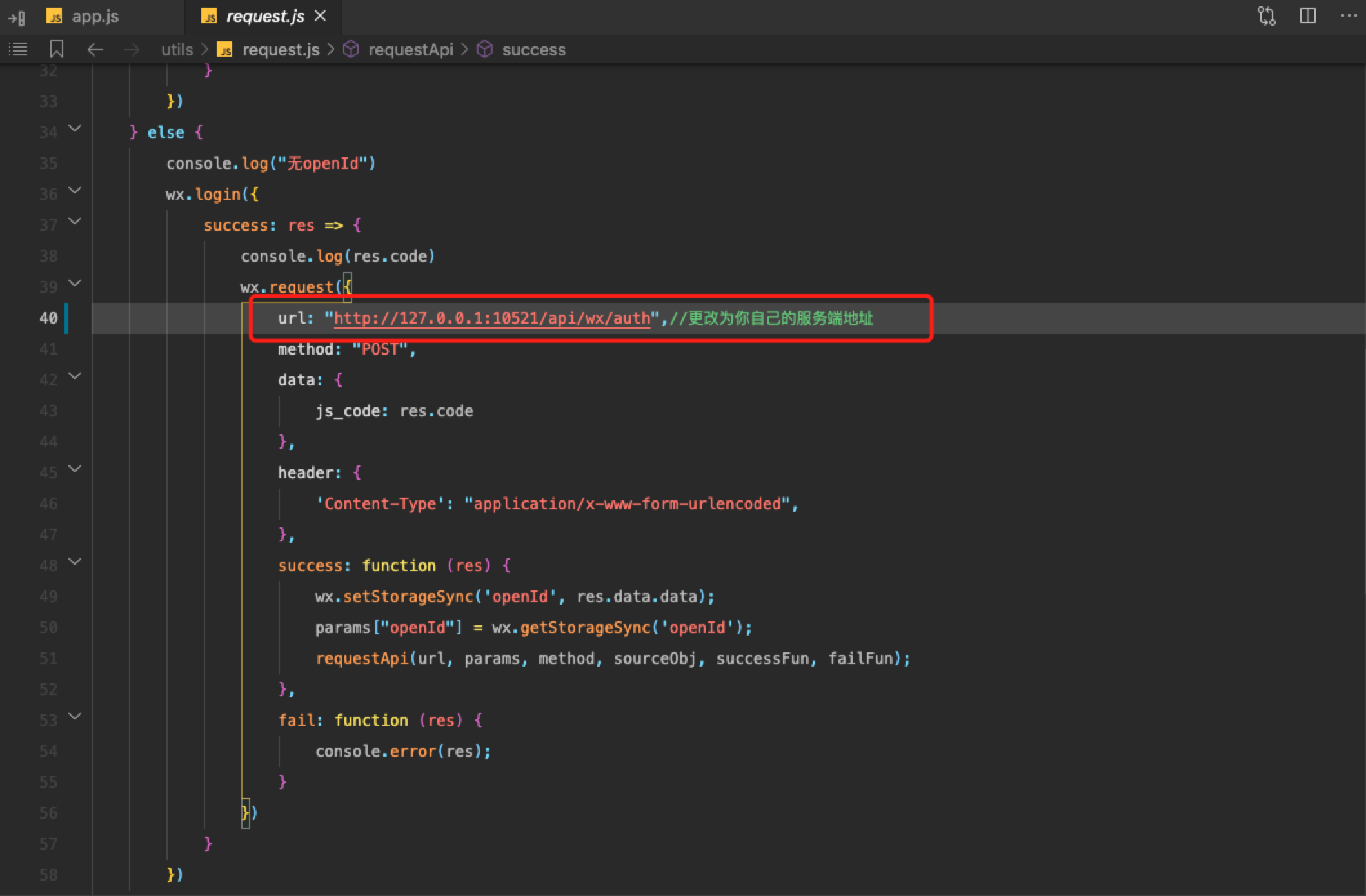Click the outline list icon in breadcrumb bar
The image size is (1366, 896).
point(18,49)
